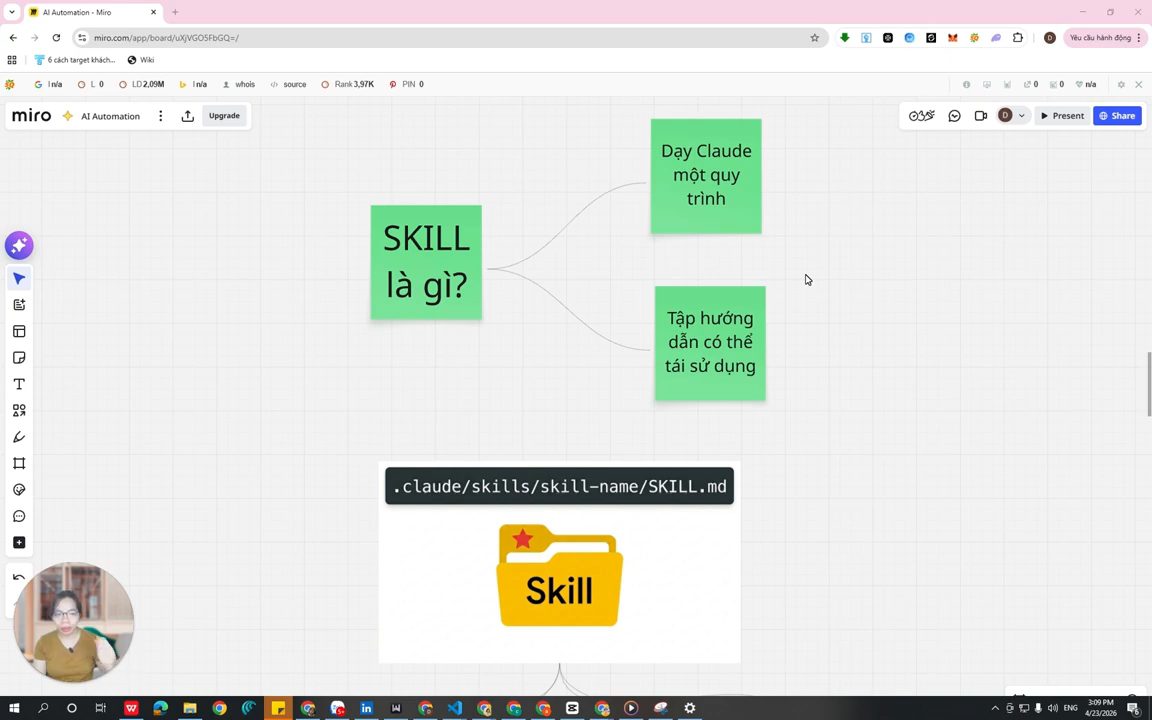Click the presenter webcam bubble
This screenshot has height=720, width=1152.
coord(73,622)
